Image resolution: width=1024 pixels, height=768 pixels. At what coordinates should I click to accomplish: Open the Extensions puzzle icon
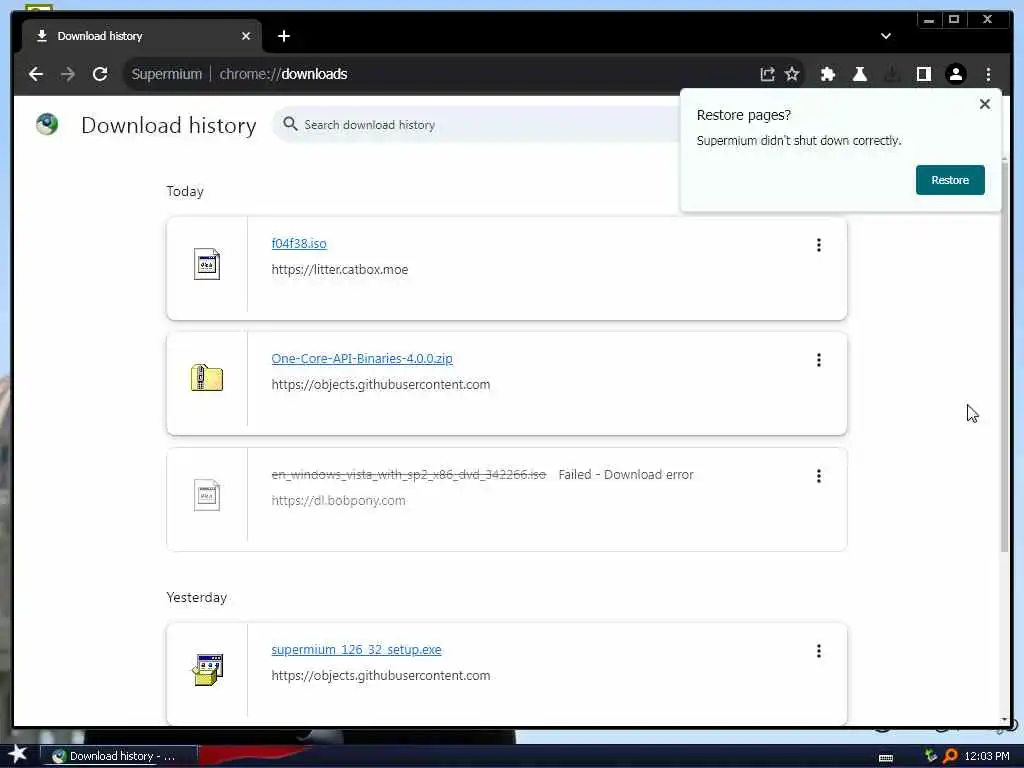point(827,74)
